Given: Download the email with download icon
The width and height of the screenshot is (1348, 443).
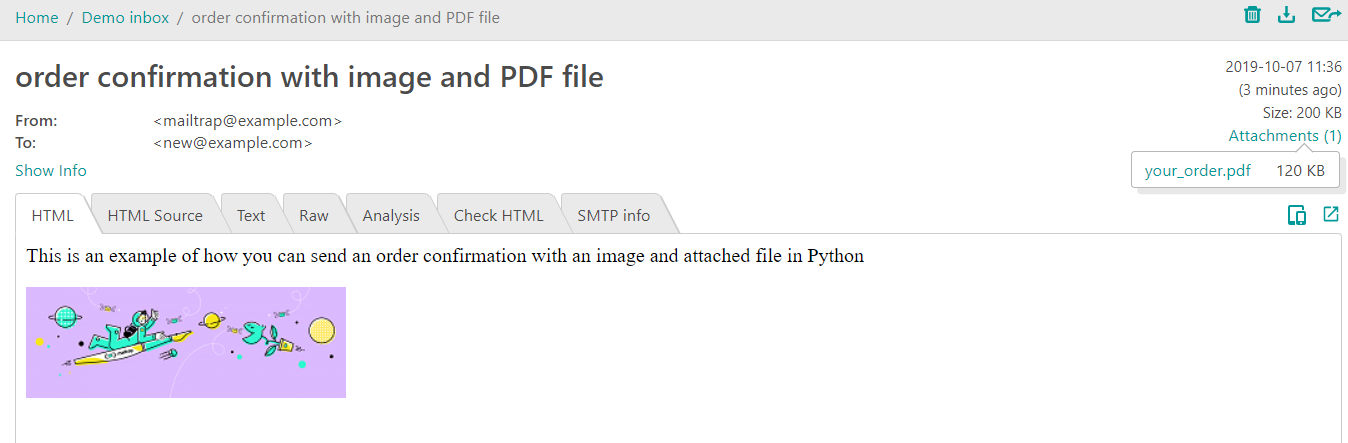Looking at the screenshot, I should (1287, 15).
